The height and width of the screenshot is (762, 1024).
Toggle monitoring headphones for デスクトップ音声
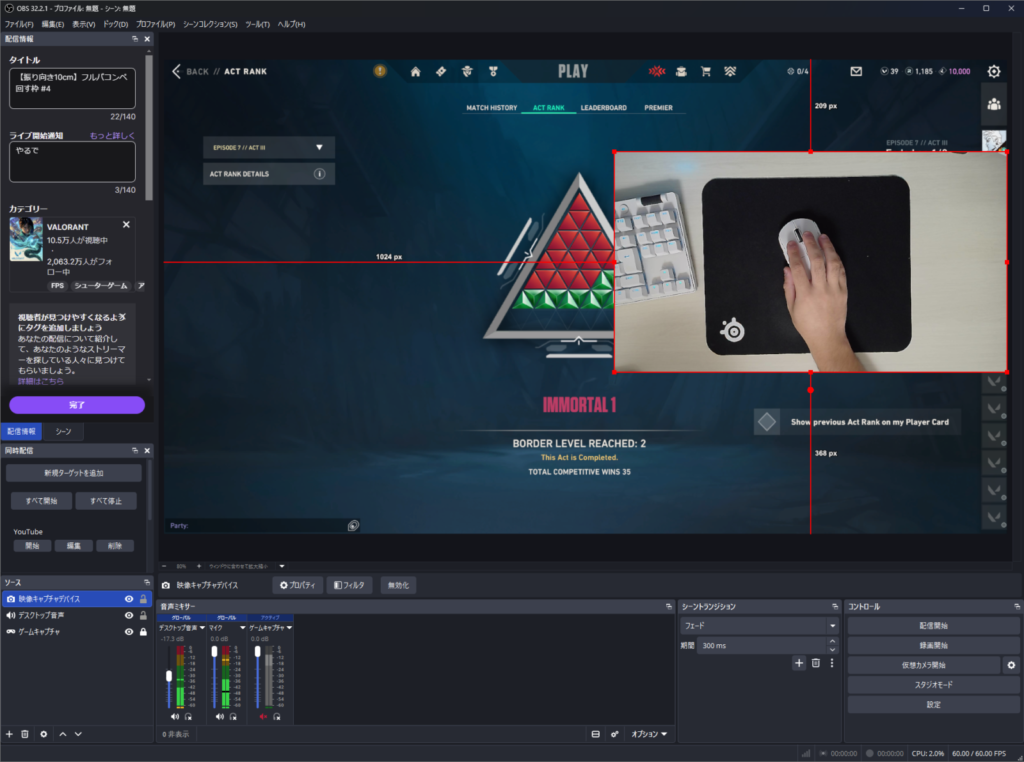pyautogui.click(x=188, y=716)
